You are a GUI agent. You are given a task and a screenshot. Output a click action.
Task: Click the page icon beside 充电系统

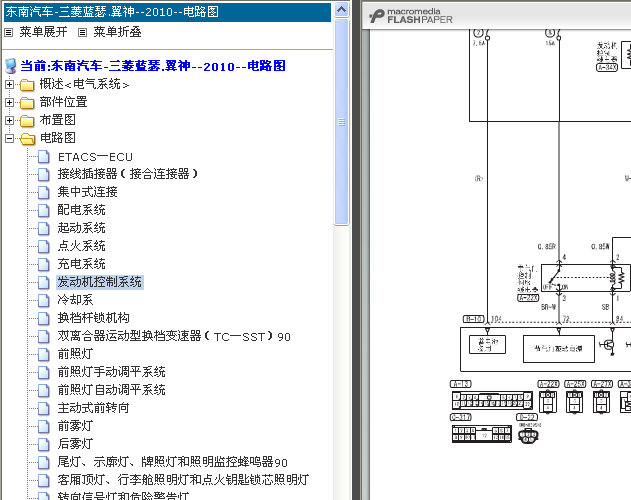tap(43, 264)
